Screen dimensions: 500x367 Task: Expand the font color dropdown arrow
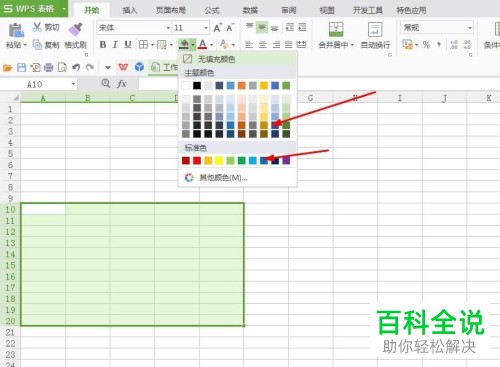211,44
